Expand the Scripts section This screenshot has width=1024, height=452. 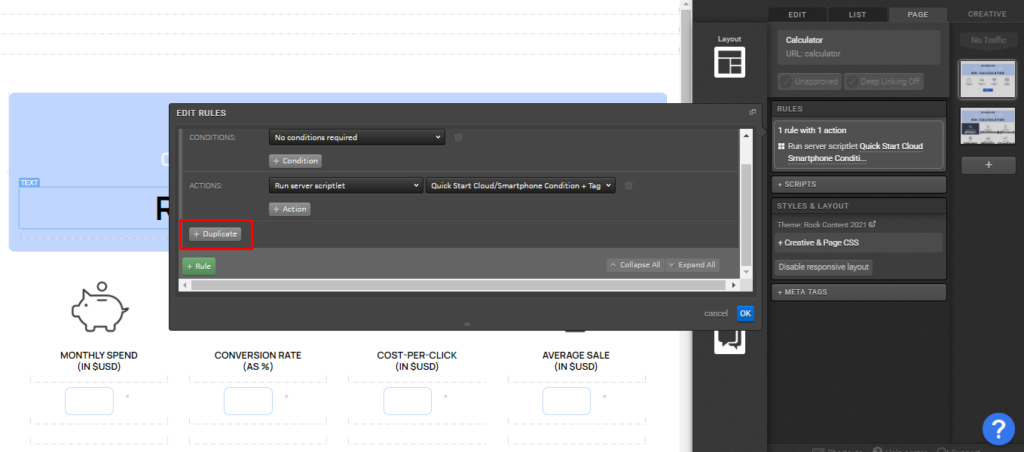coord(860,184)
